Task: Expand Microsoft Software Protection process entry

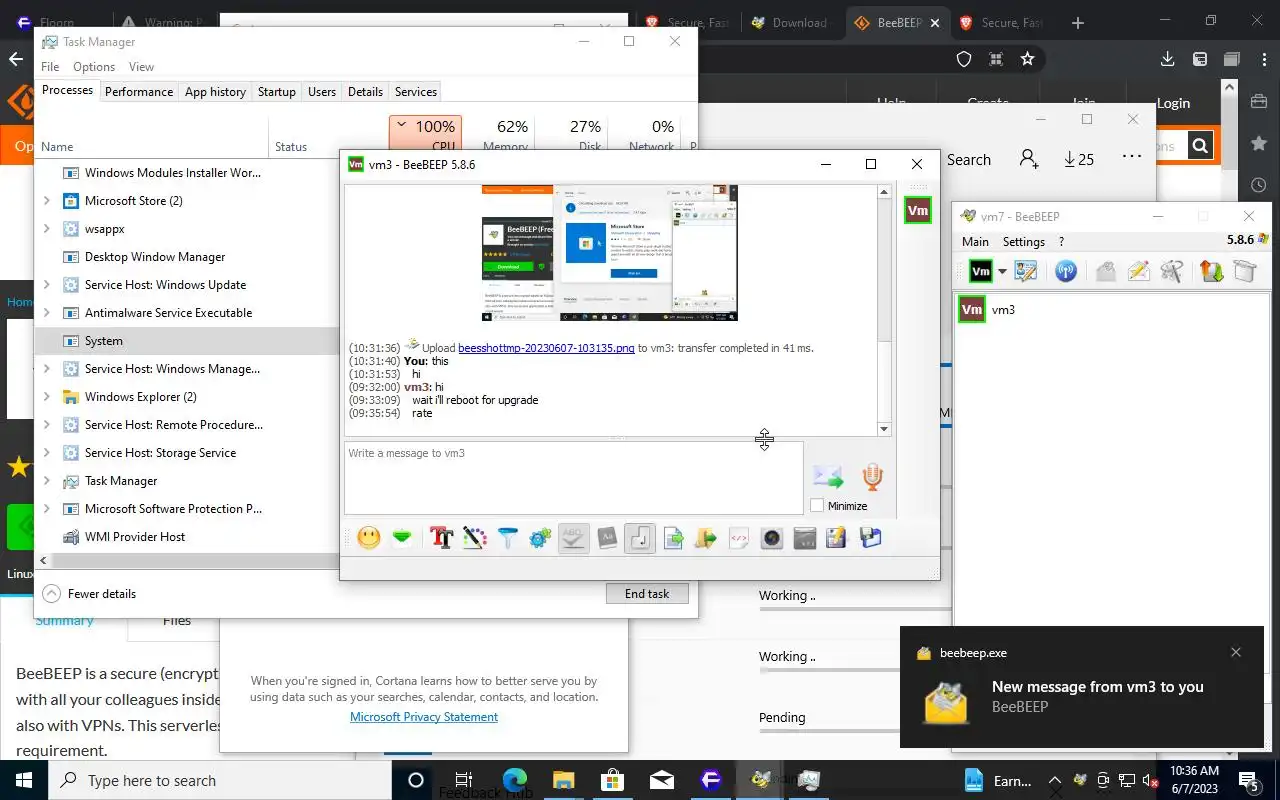Action: point(46,509)
